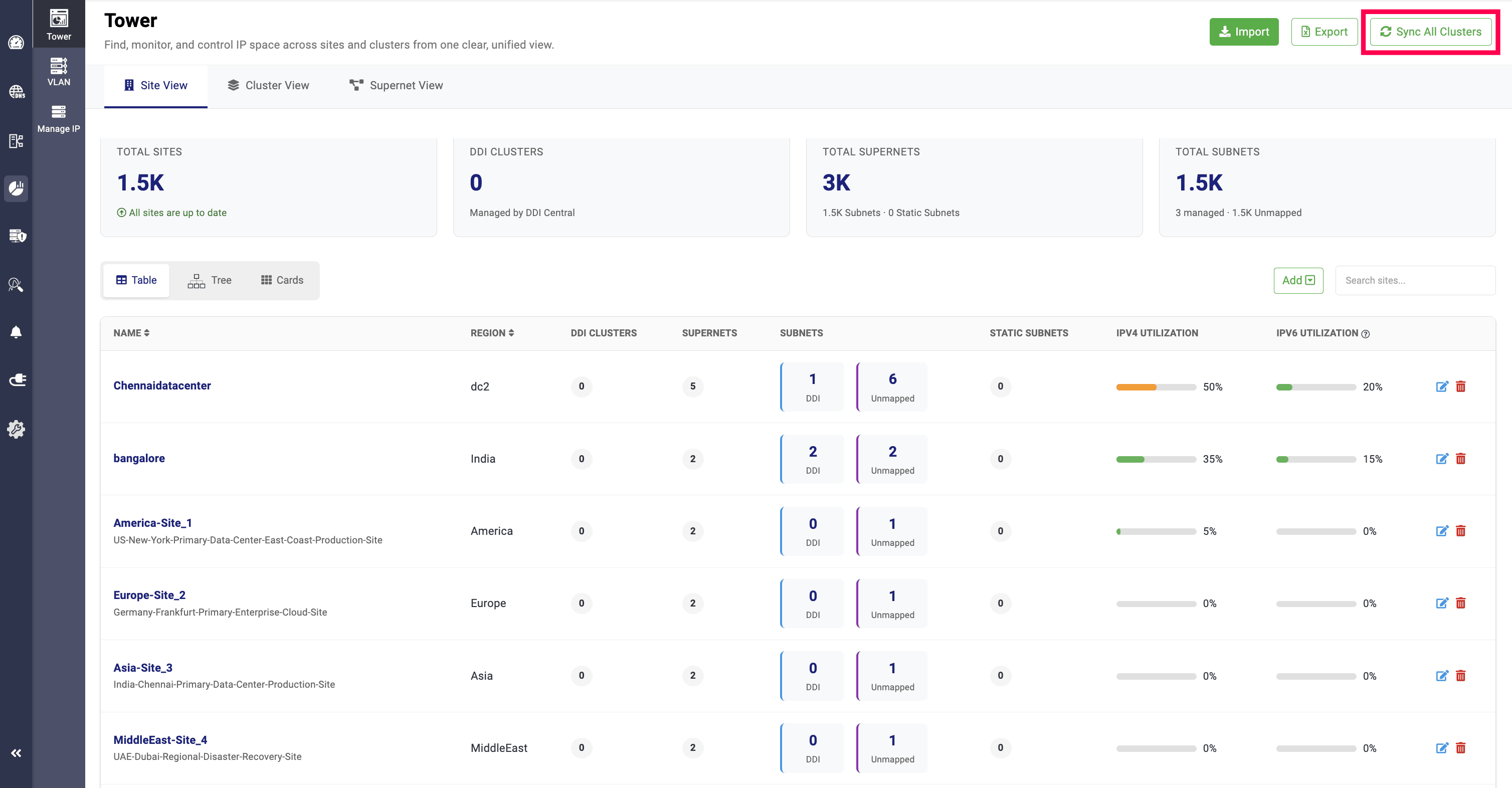Open the alerts bell icon
Image resolution: width=1512 pixels, height=788 pixels.
[16, 332]
